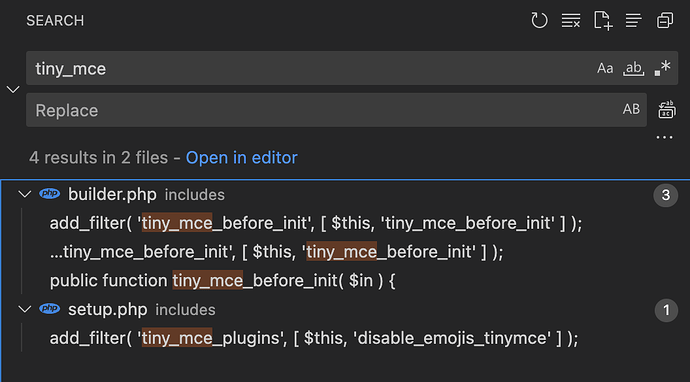Collapse builder.php results group

[25, 194]
